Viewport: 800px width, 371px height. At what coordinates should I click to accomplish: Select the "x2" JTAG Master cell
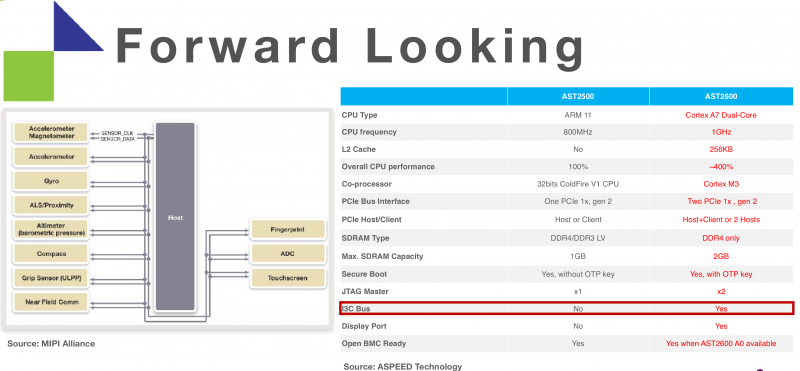click(x=721, y=291)
